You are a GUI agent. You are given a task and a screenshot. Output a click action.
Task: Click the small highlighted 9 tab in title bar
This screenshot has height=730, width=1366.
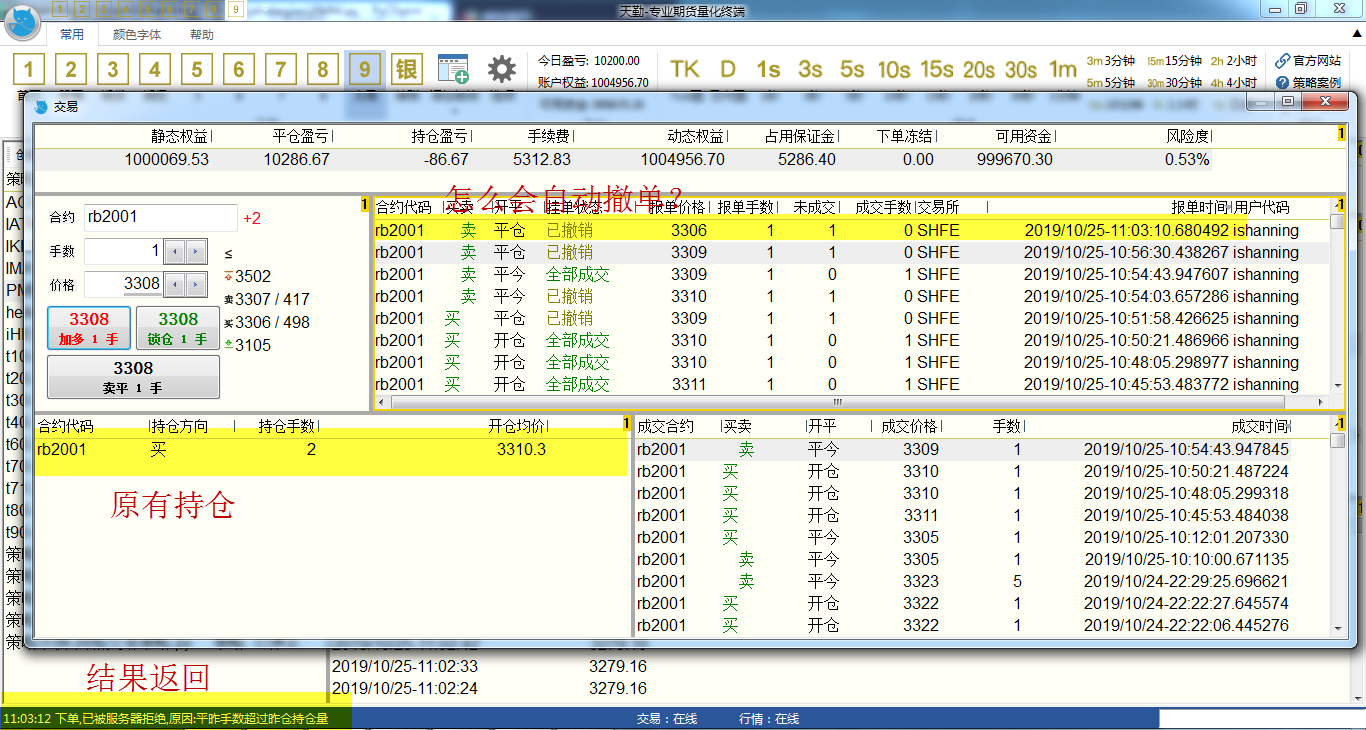point(235,9)
